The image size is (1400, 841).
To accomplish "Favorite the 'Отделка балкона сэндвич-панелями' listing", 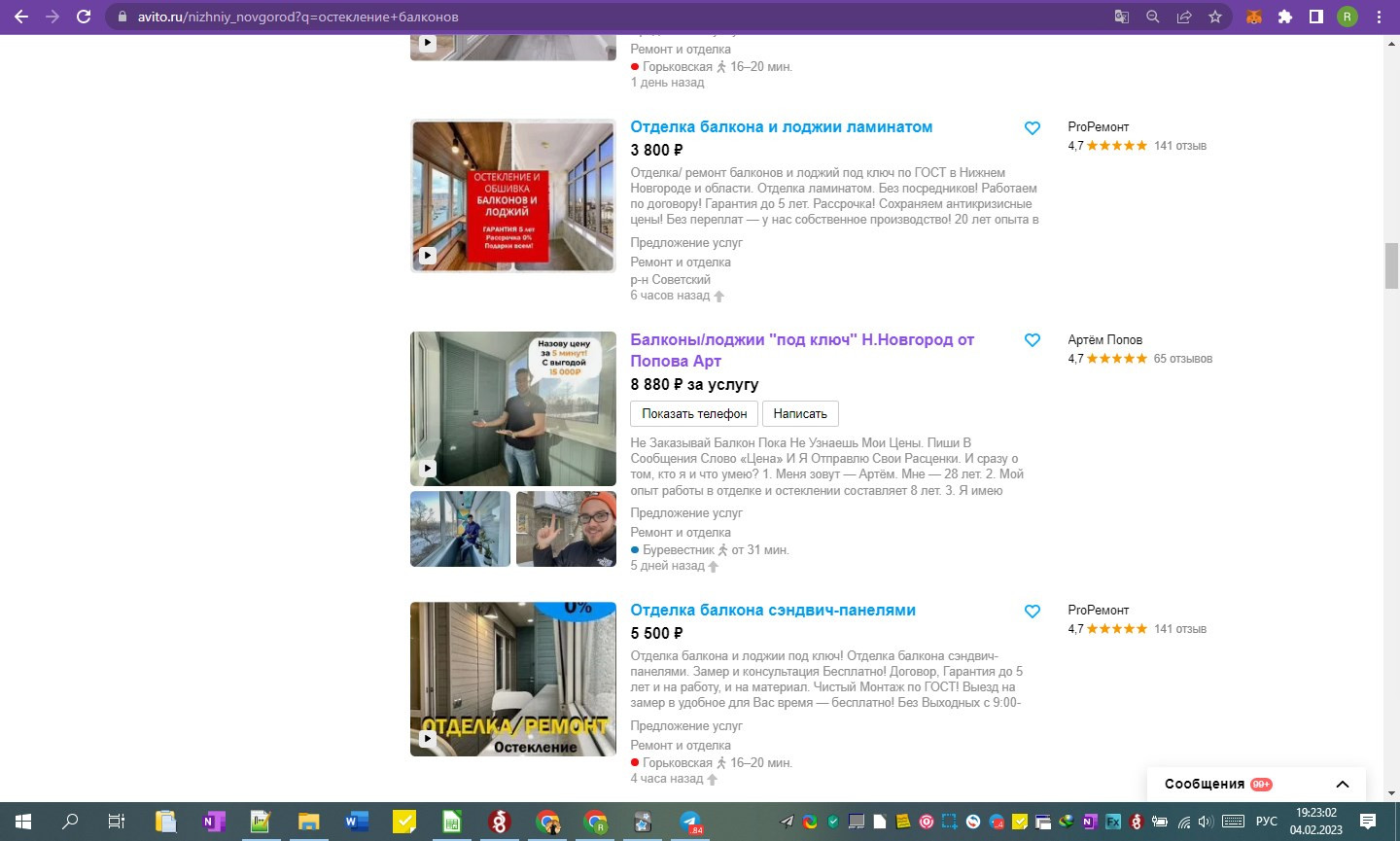I will [1032, 612].
